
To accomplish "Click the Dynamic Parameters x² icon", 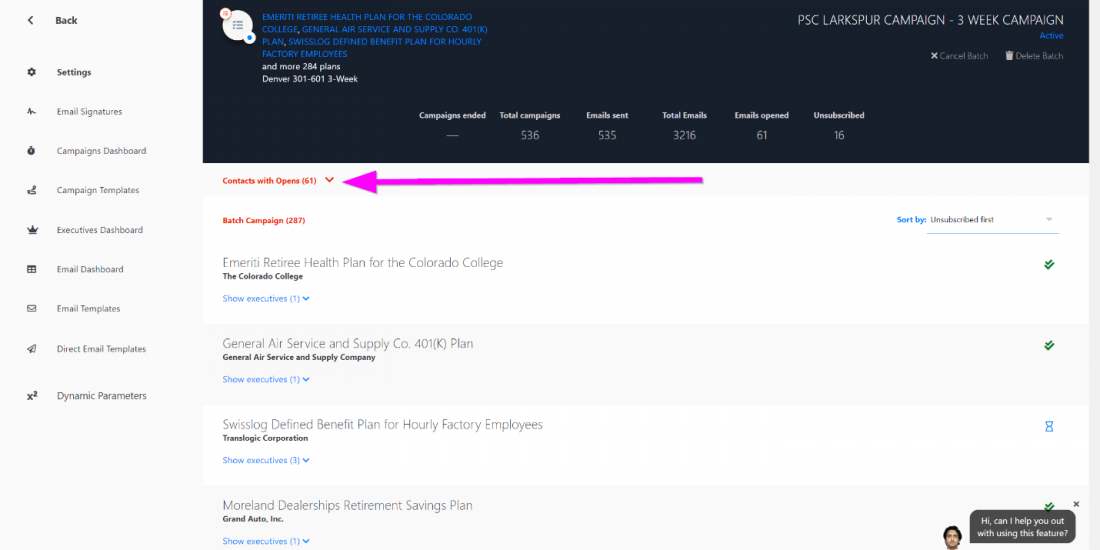I will pos(32,396).
